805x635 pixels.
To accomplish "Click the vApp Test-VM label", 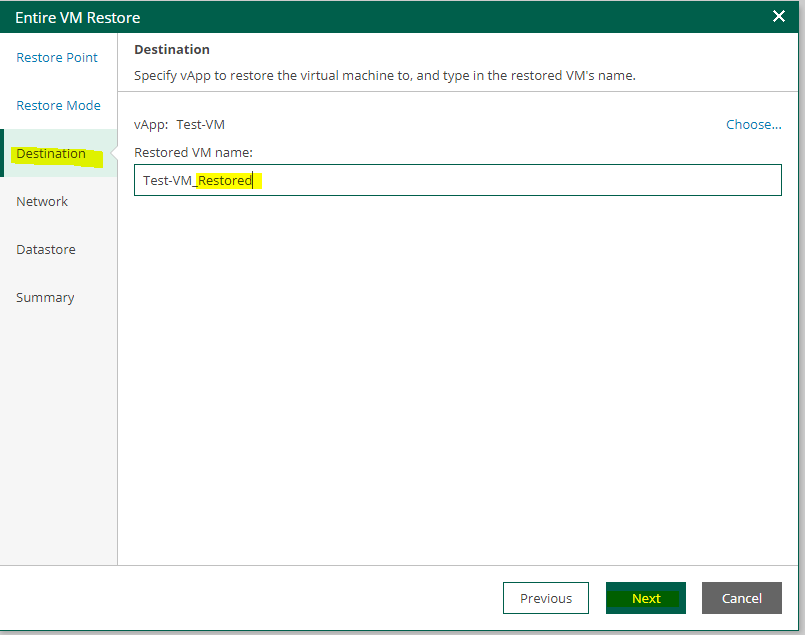I will coord(180,125).
